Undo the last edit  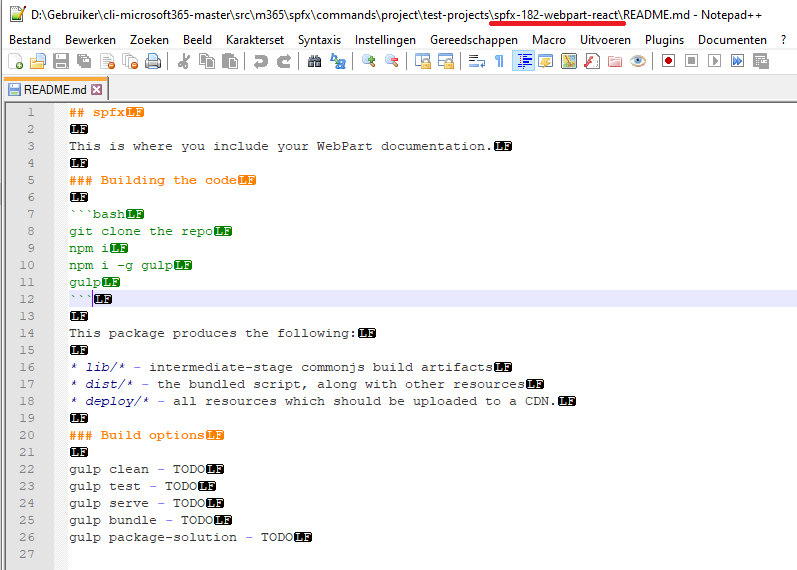[x=260, y=62]
